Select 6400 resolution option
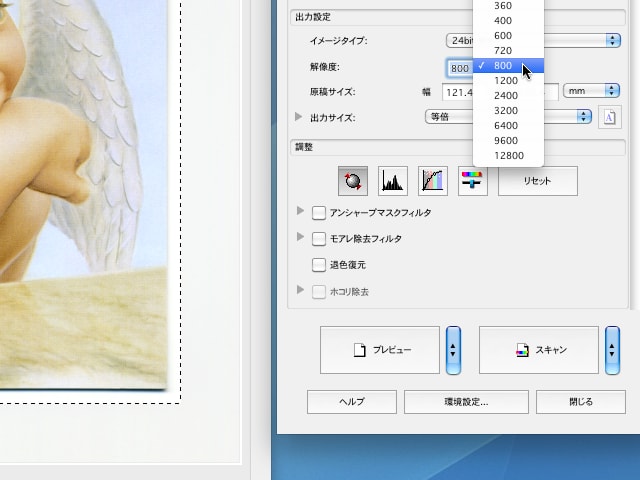Image resolution: width=640 pixels, height=480 pixels. [508, 126]
